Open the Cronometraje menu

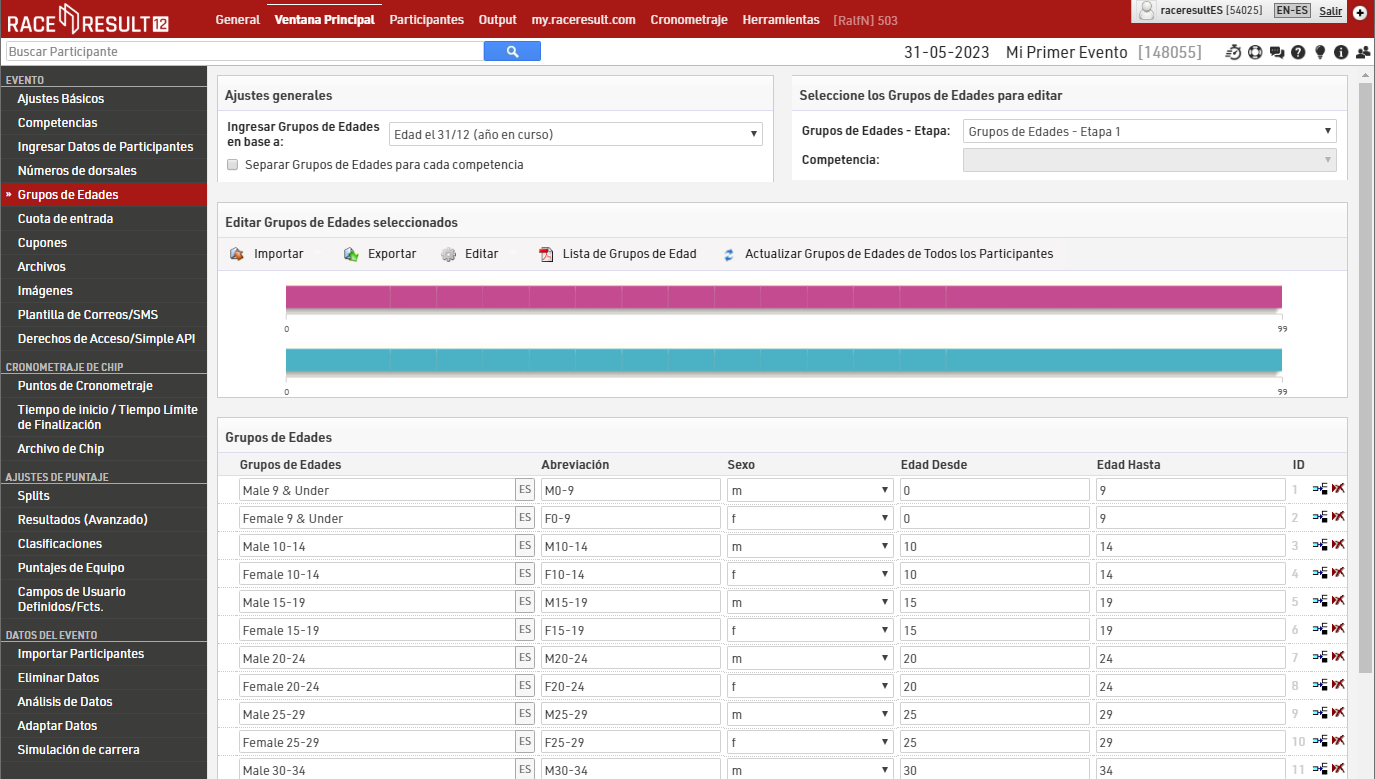pos(689,19)
